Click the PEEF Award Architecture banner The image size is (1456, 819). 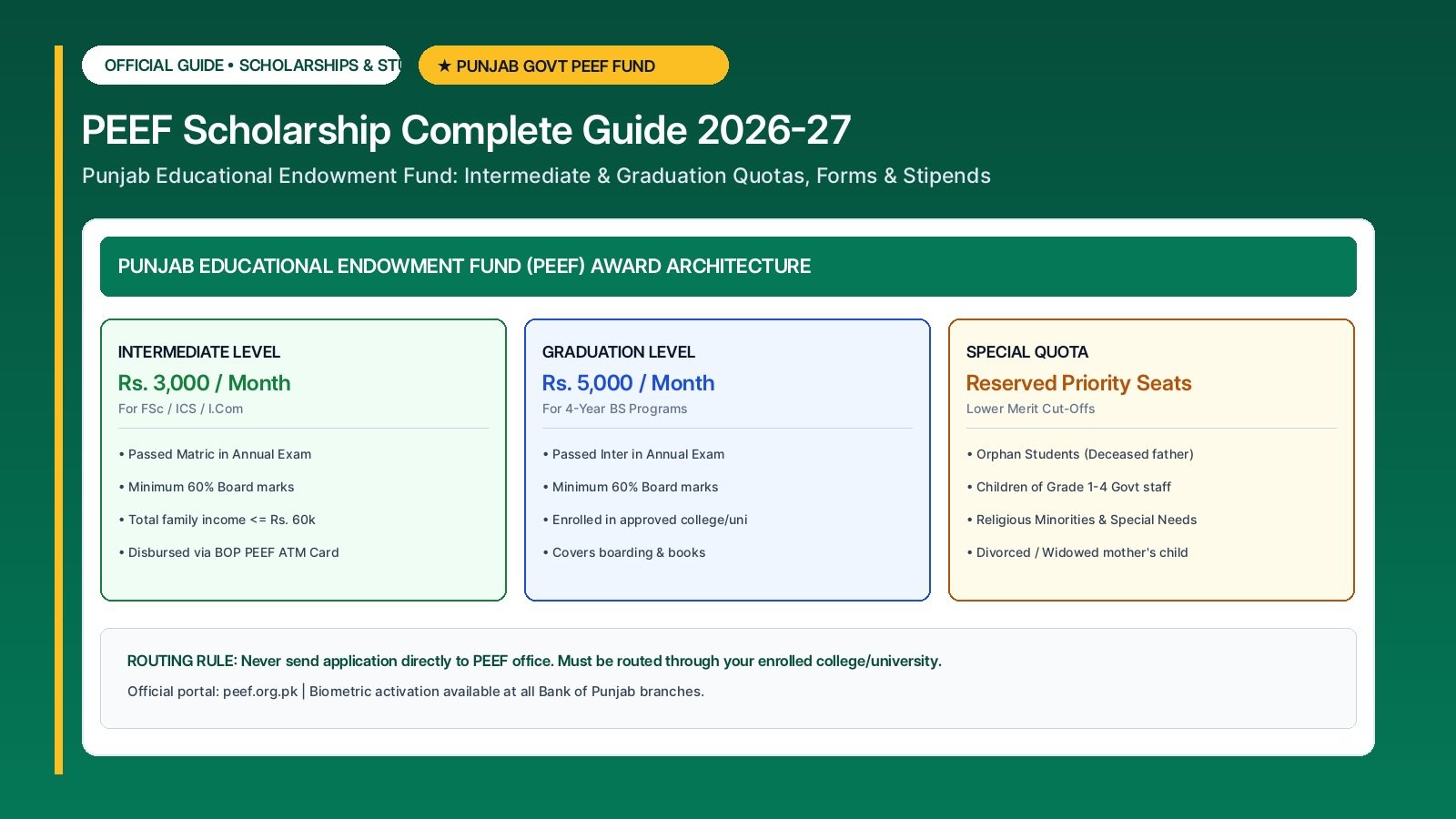(x=728, y=267)
